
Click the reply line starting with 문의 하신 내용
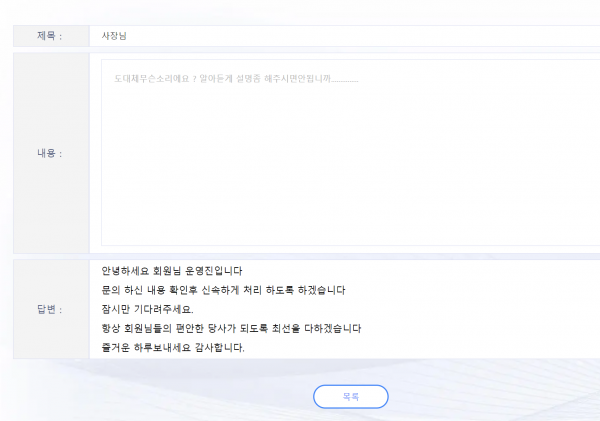coord(223,290)
